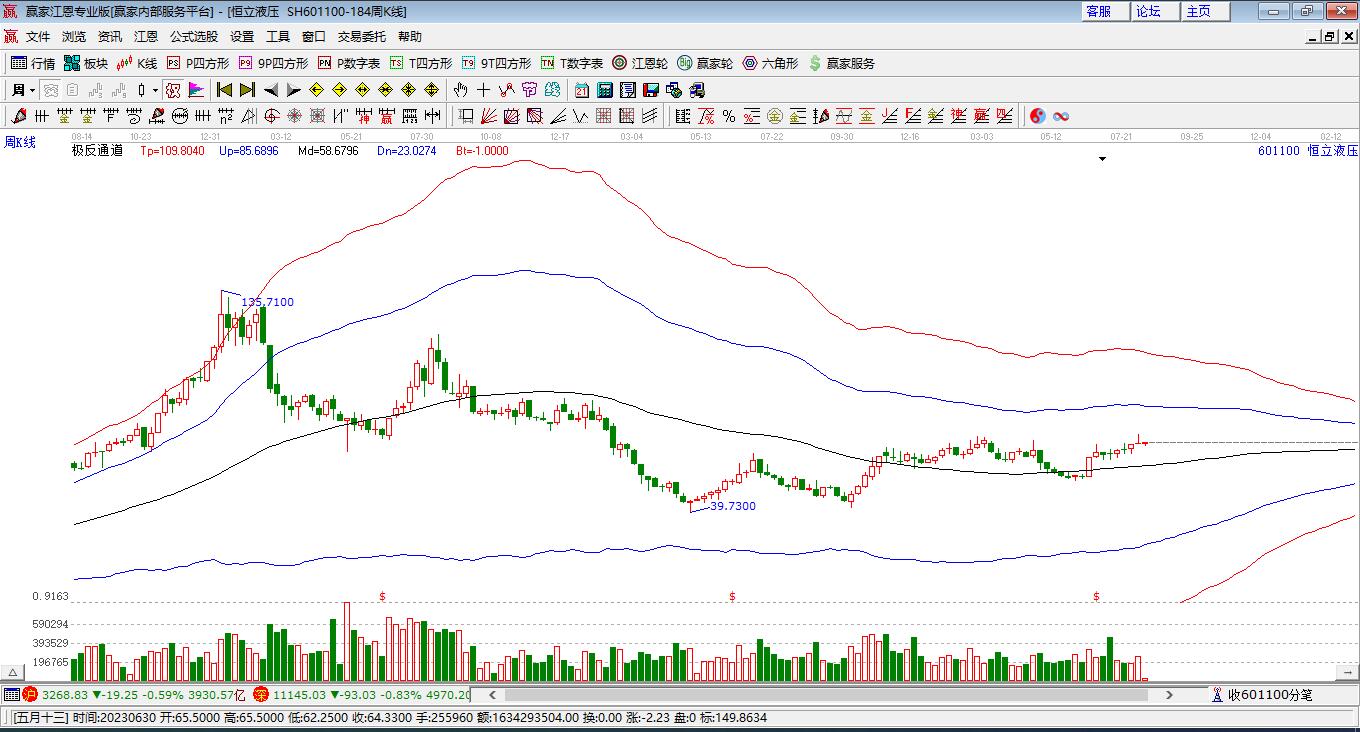Click the percent sign drawing tool
The width and height of the screenshot is (1360, 732).
pyautogui.click(x=728, y=116)
